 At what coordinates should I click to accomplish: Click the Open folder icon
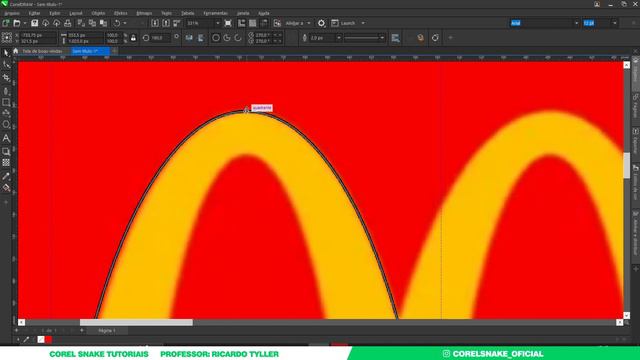click(x=17, y=23)
